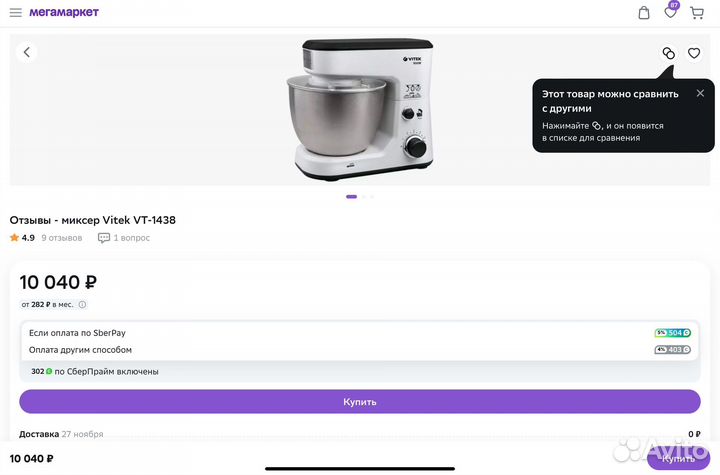Select the third image carousel dot
Image resolution: width=720 pixels, height=475 pixels.
[372, 197]
